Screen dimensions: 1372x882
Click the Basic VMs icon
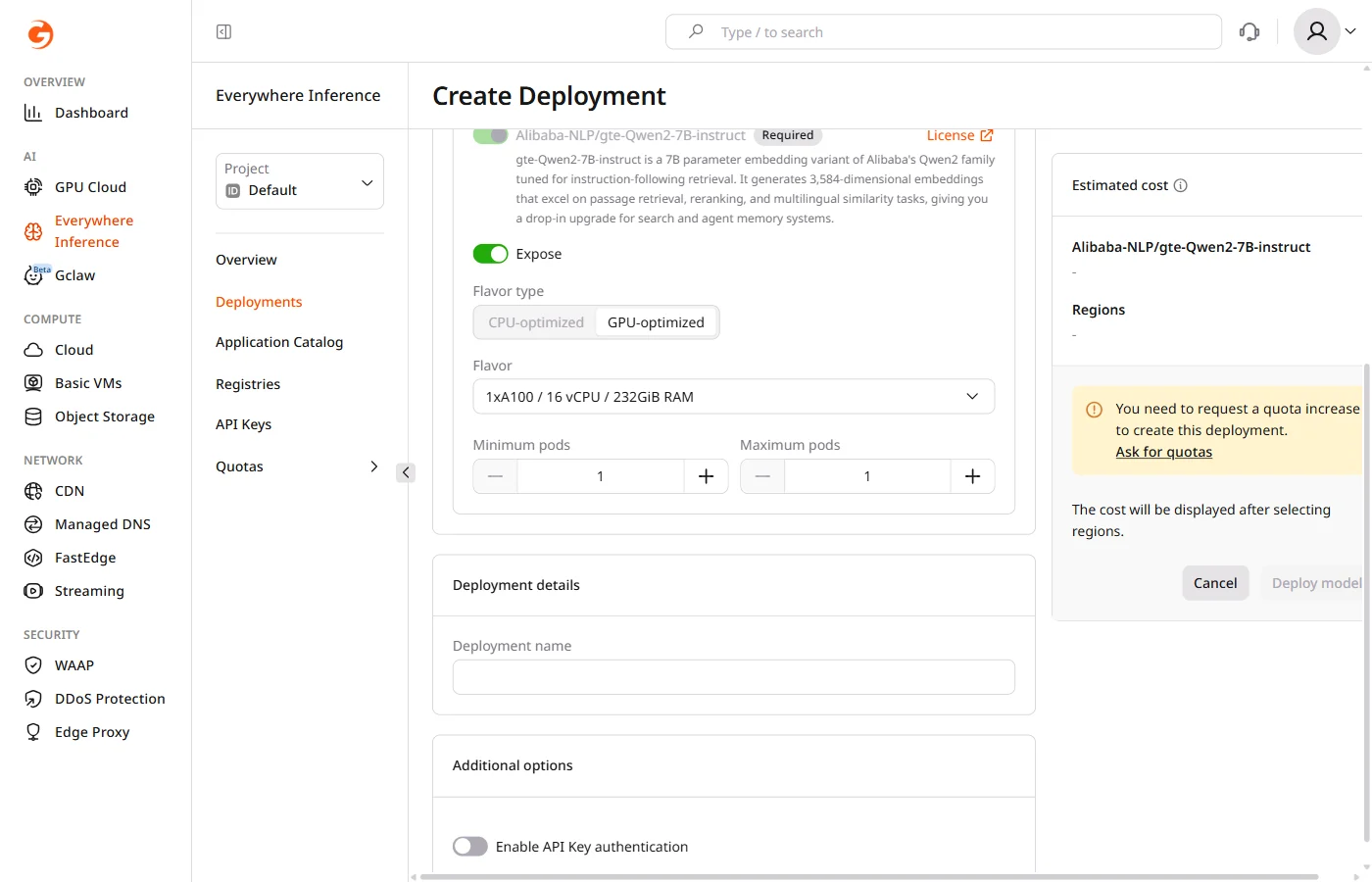pos(33,383)
